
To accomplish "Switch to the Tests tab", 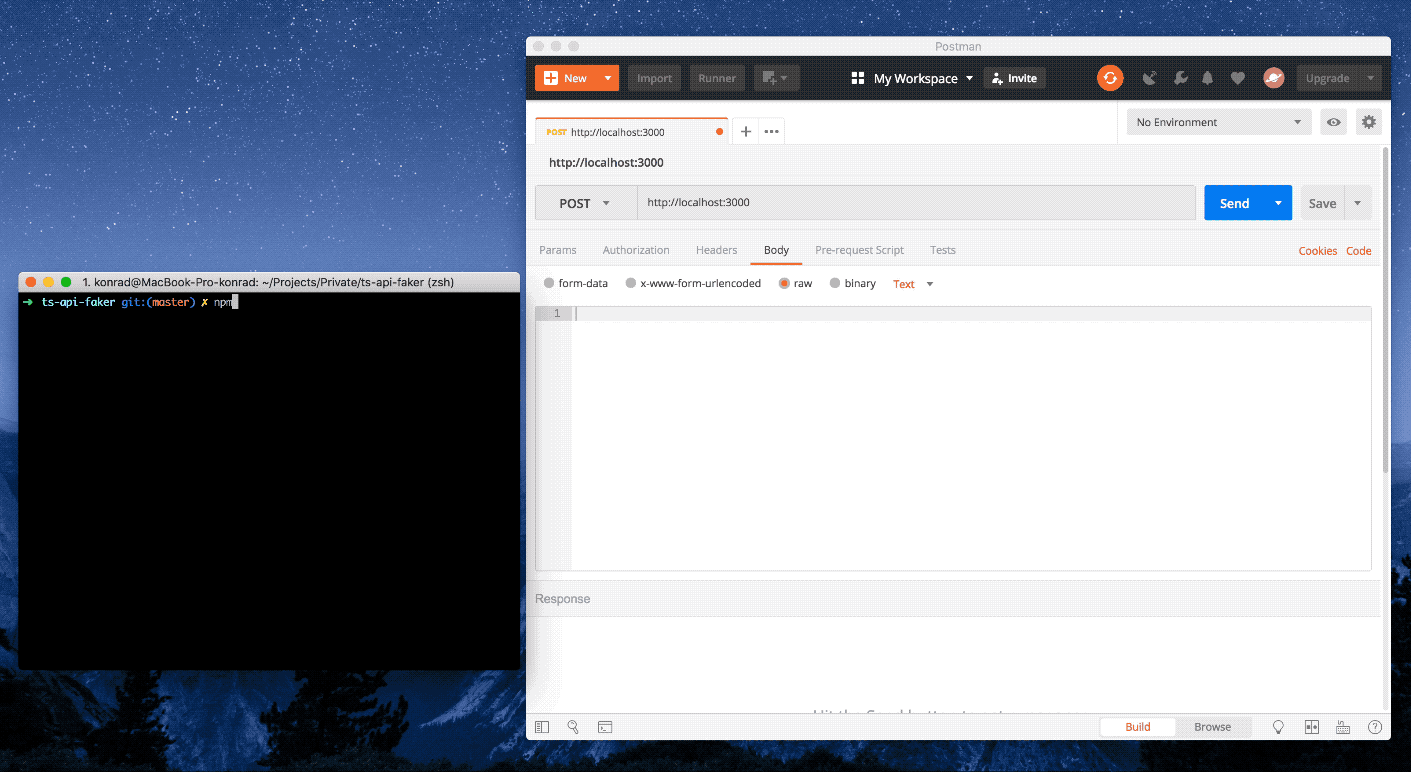I will [943, 250].
